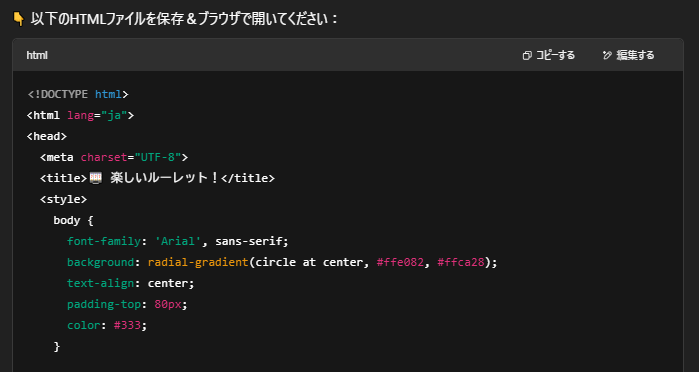Viewport: 699px width, 372px height.
Task: Click the text-align: center; line
Action: coord(131,283)
